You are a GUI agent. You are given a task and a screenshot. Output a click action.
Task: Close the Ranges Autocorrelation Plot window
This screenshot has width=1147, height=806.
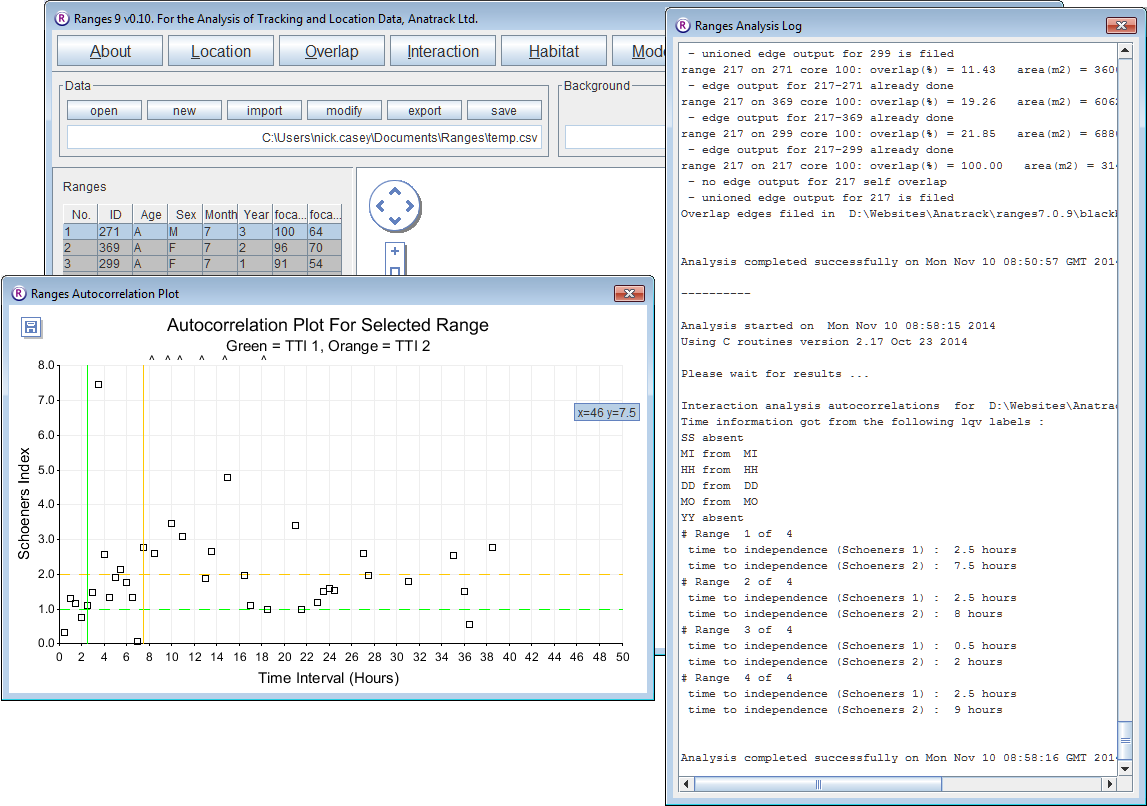click(628, 294)
